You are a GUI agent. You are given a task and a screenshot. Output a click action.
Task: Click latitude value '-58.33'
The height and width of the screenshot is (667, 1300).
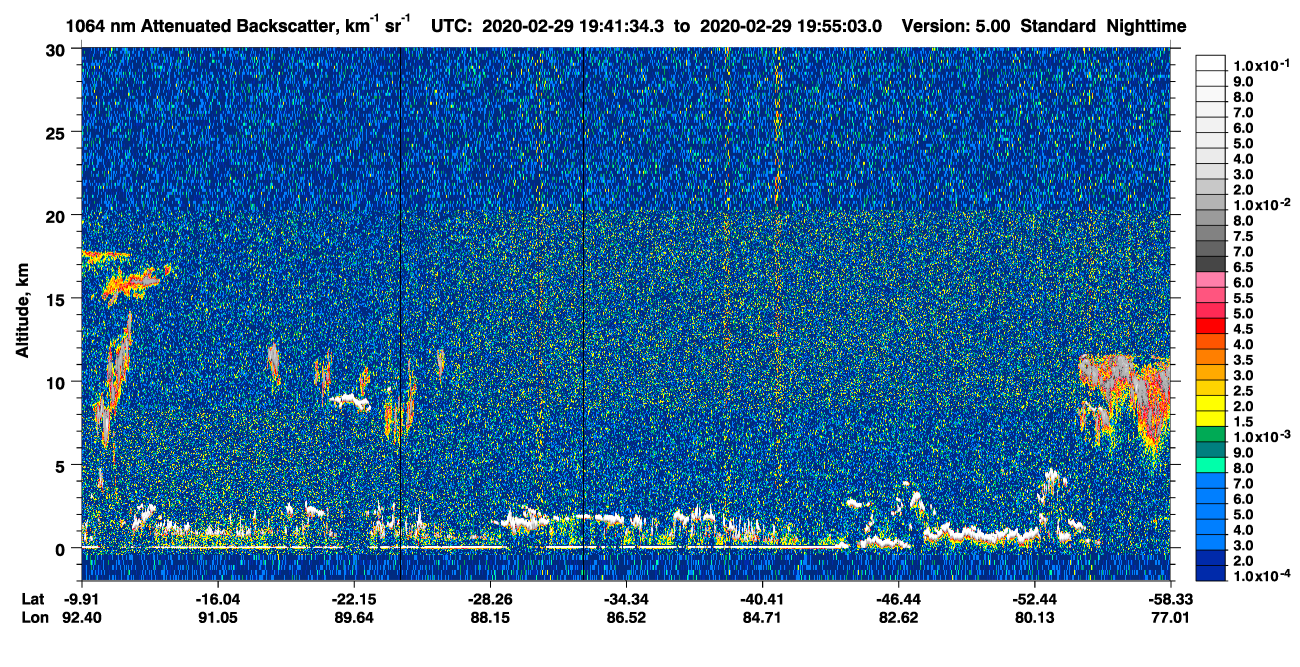1170,598
